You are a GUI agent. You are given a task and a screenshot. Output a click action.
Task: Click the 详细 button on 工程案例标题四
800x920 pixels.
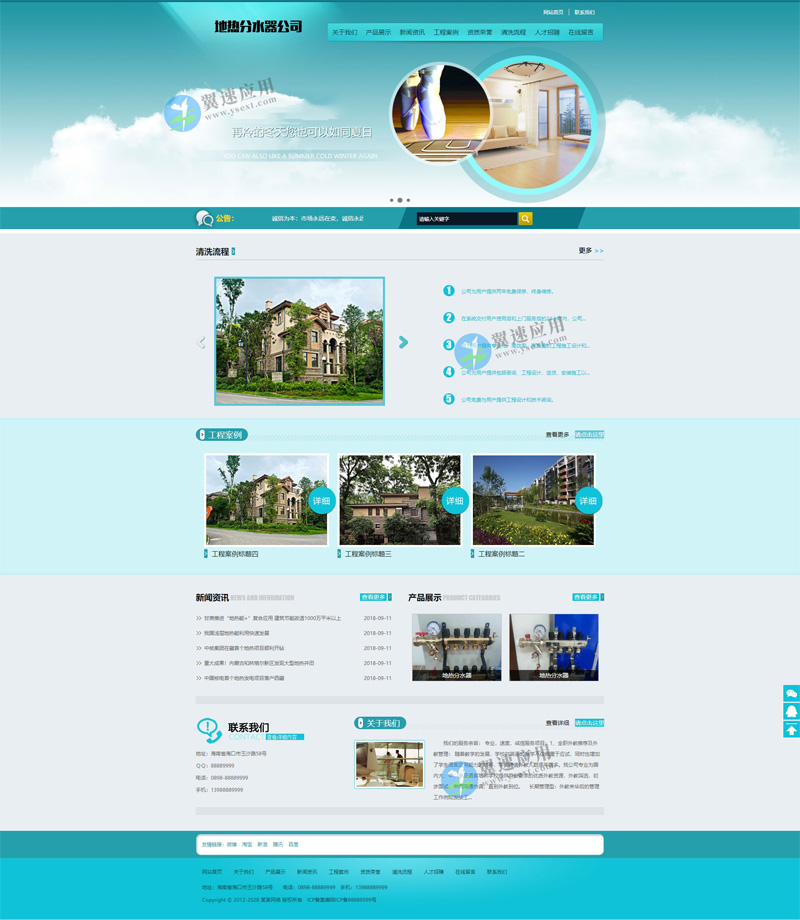(321, 500)
